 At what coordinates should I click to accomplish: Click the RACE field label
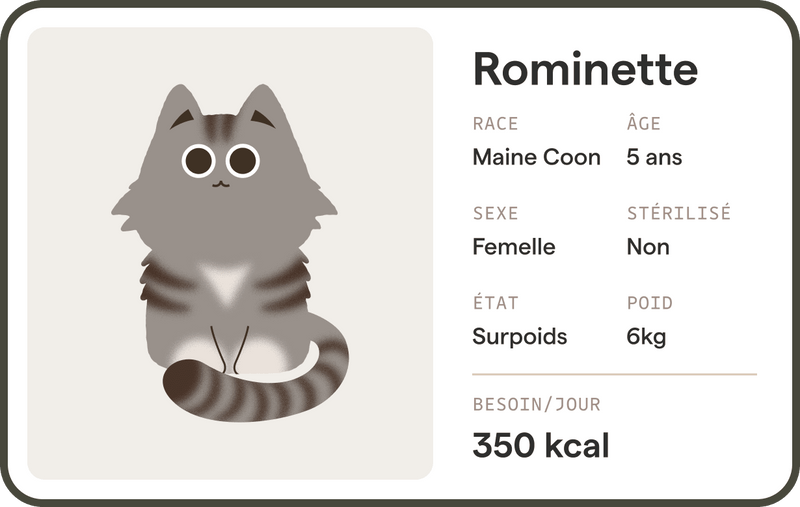click(x=495, y=124)
